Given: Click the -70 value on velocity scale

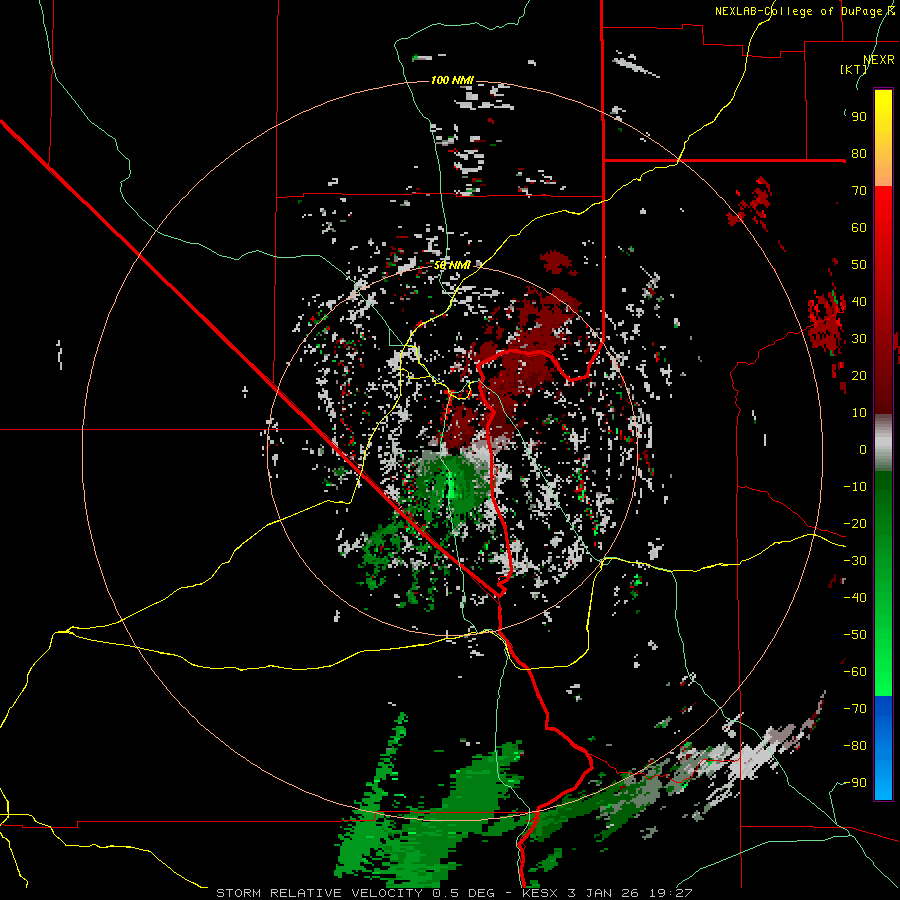Looking at the screenshot, I should pos(855,709).
